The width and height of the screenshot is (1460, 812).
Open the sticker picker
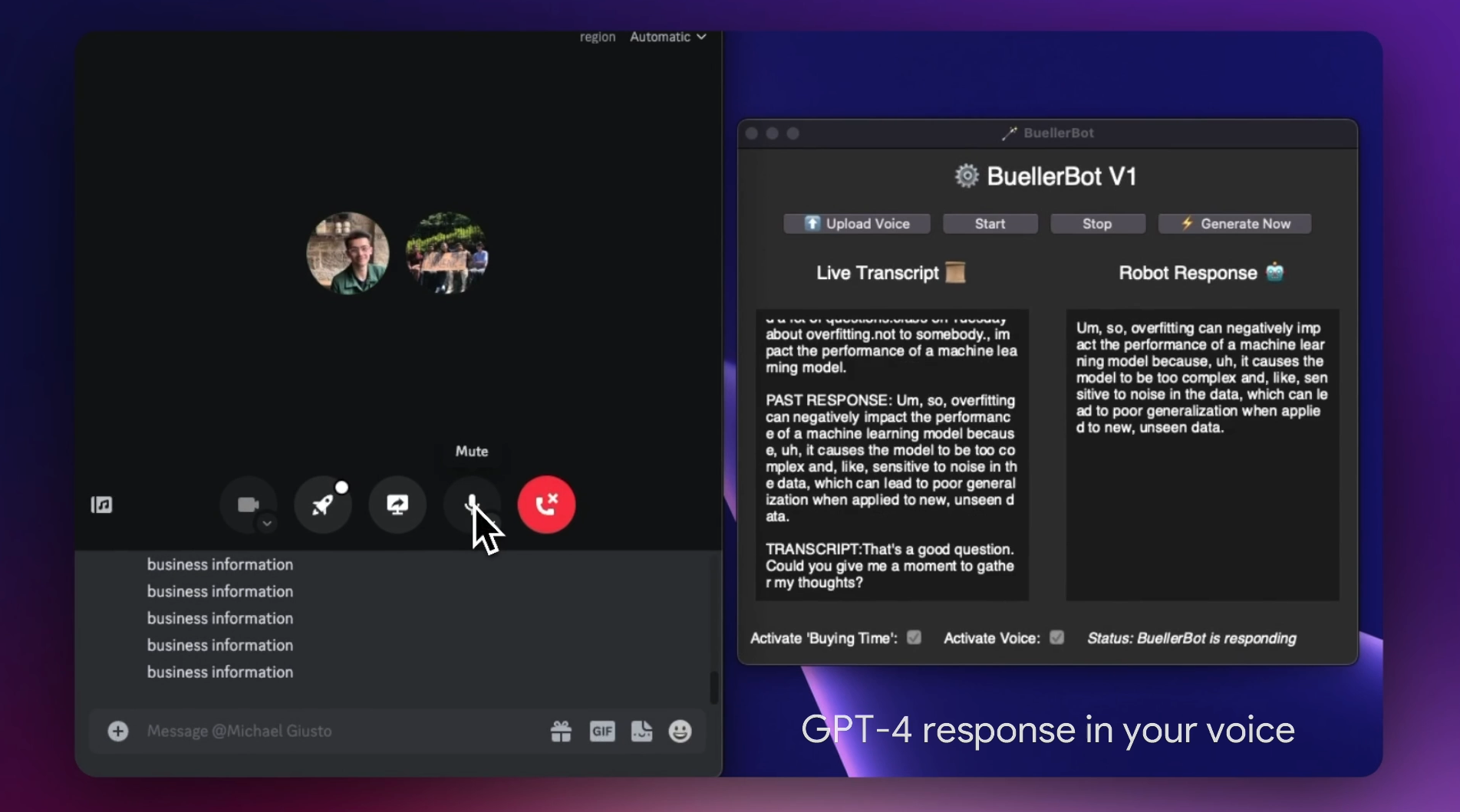coord(641,731)
